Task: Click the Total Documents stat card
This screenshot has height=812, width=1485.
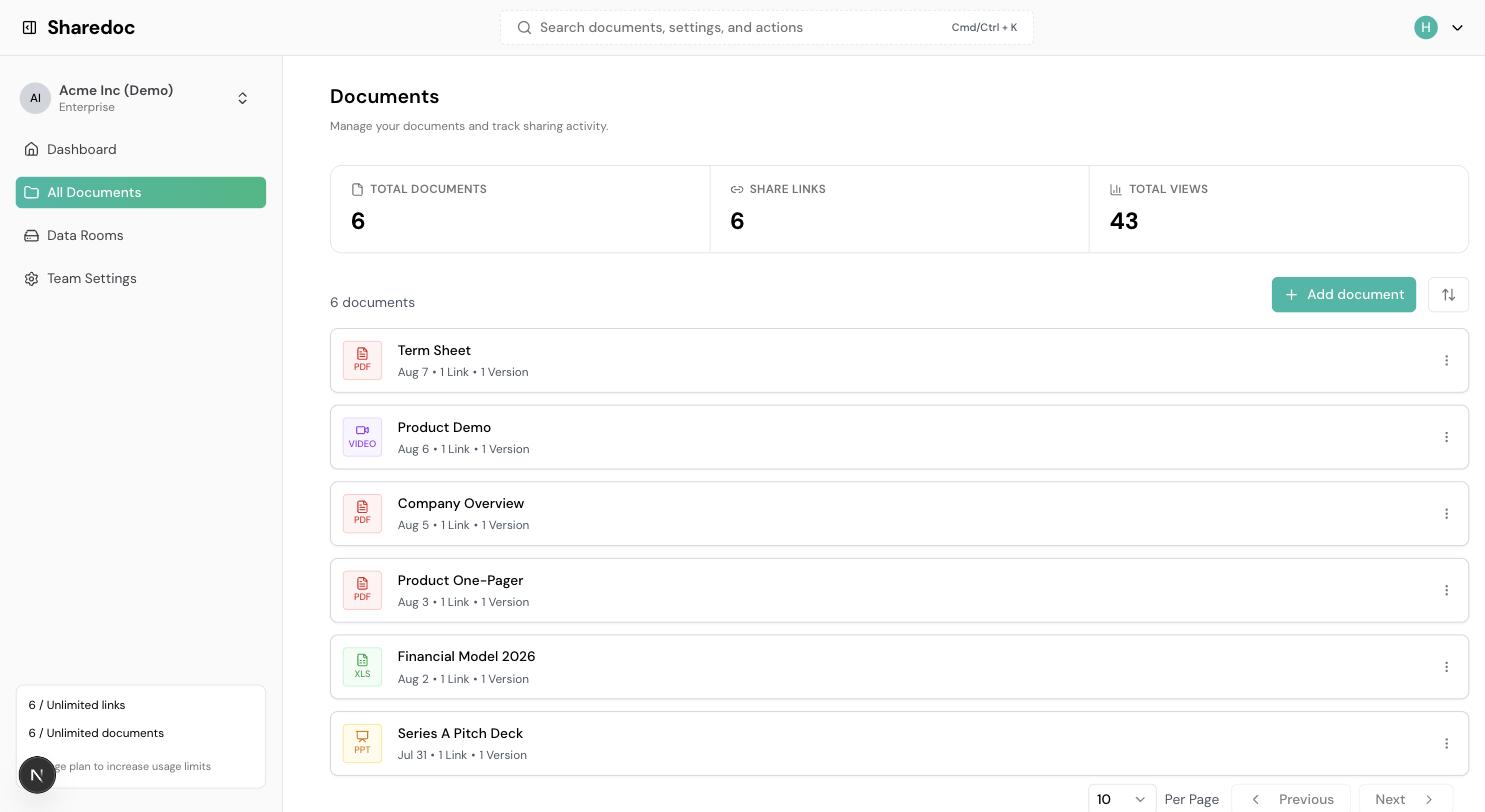Action: (x=520, y=209)
